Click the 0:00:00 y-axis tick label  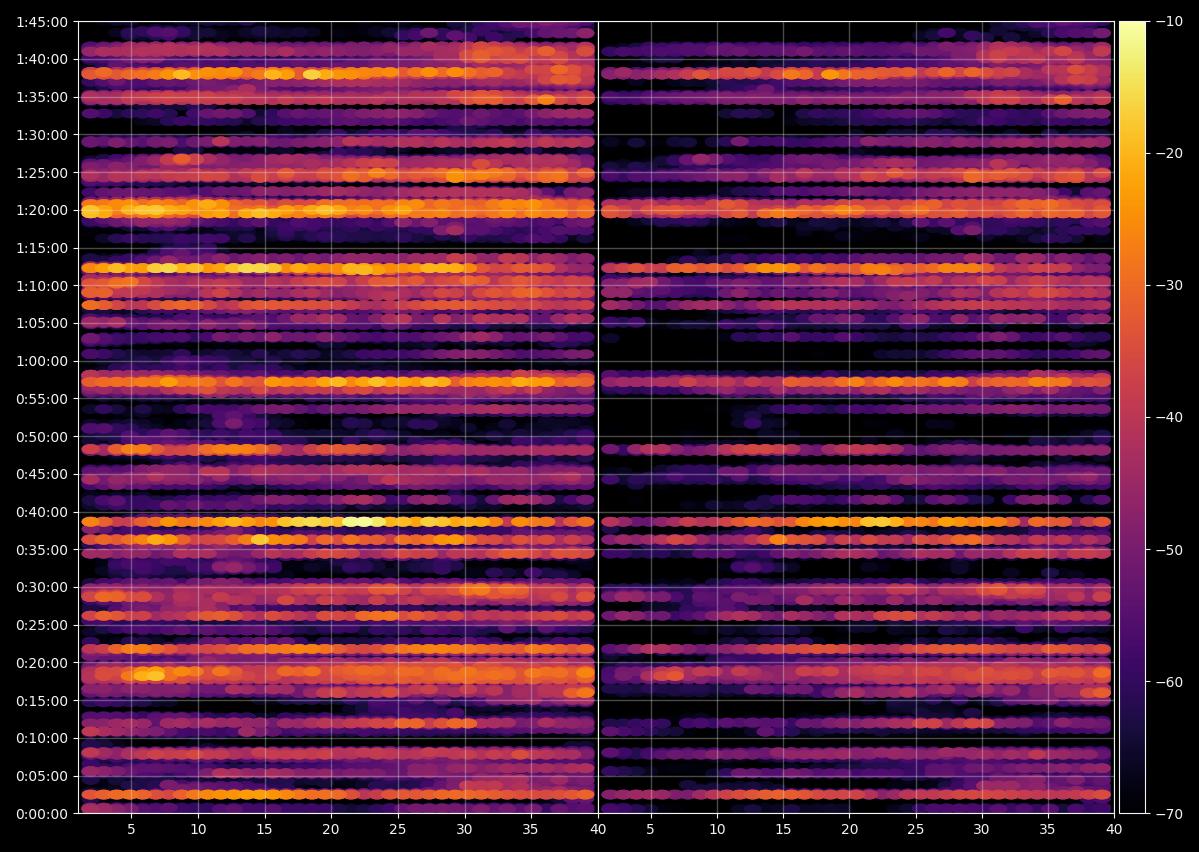(x=42, y=814)
